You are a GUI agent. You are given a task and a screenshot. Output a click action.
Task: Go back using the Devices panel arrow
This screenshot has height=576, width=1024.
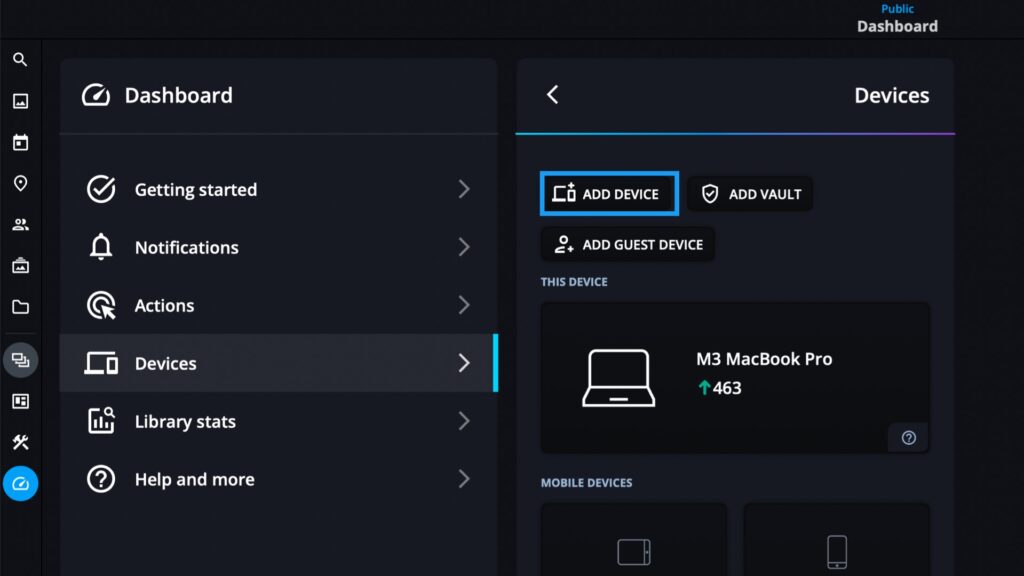point(552,95)
